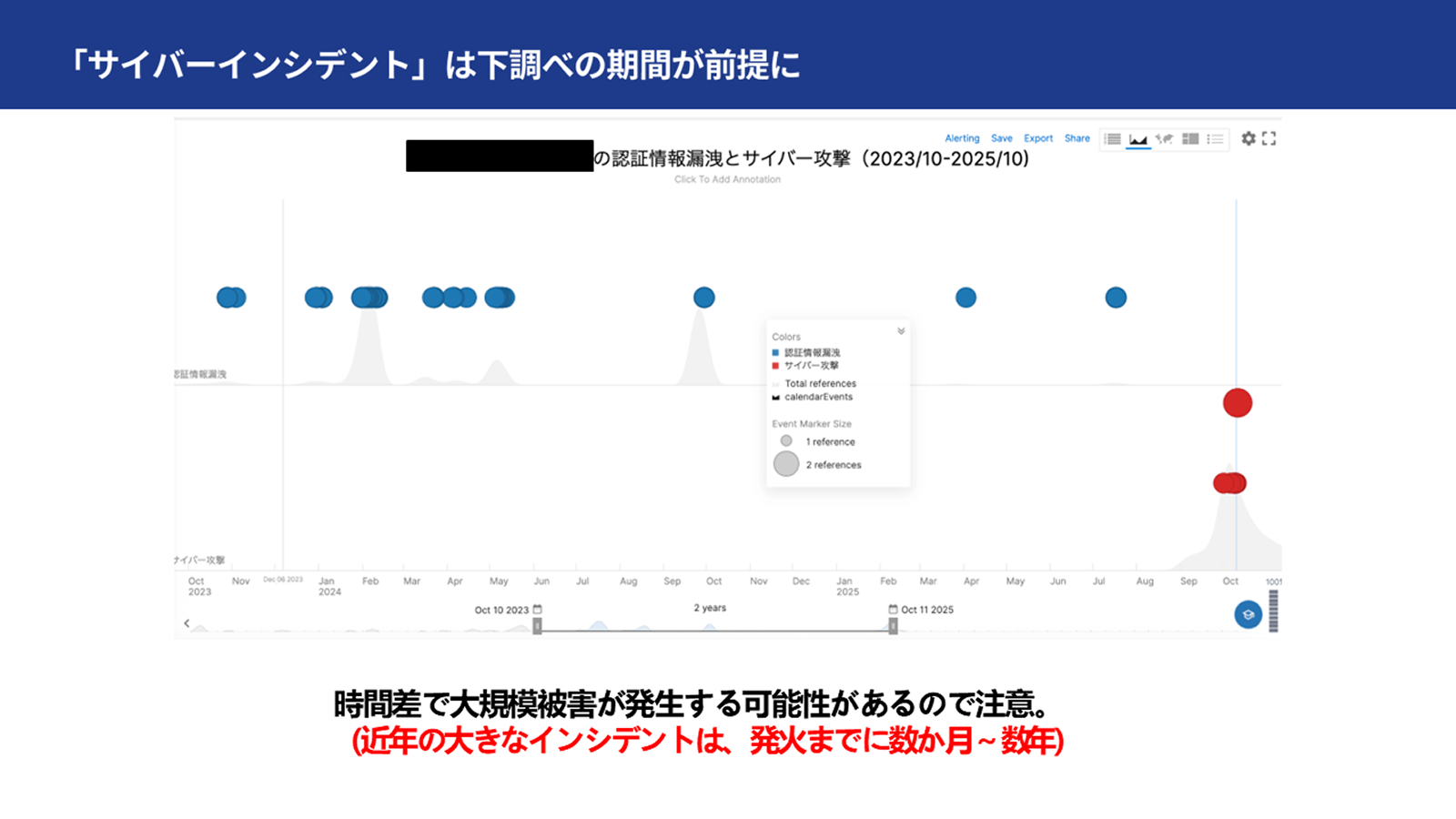Open the Alerting link

962,138
